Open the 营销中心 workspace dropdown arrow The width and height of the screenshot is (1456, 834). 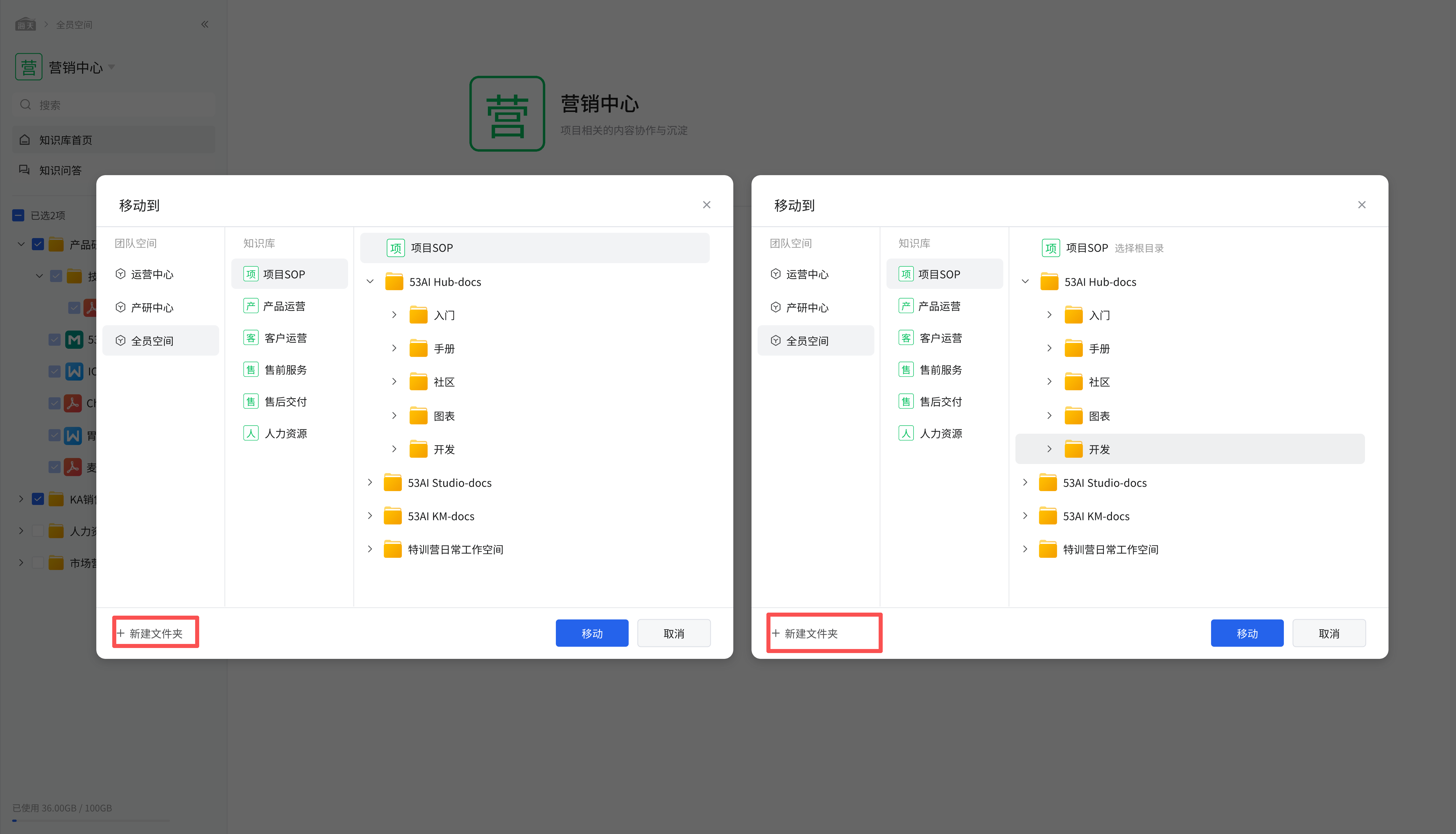[112, 67]
